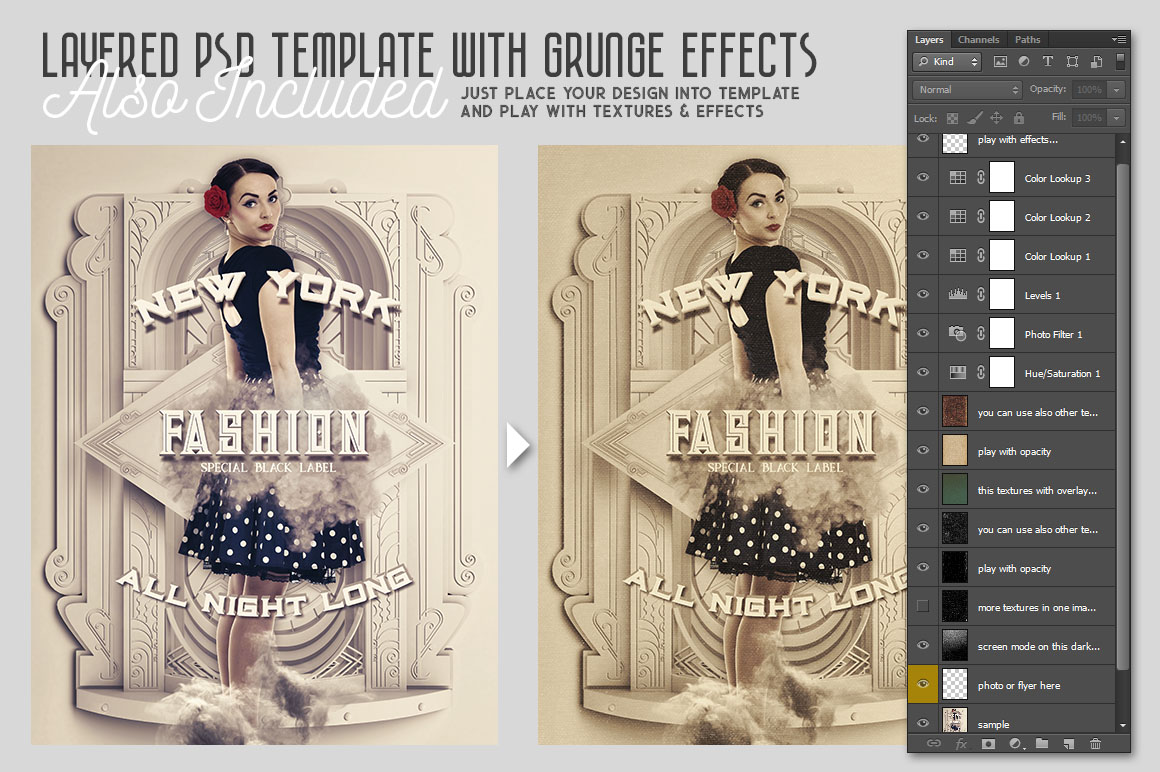Delete layer using the trash icon
Viewport: 1160px width, 772px height.
1095,743
